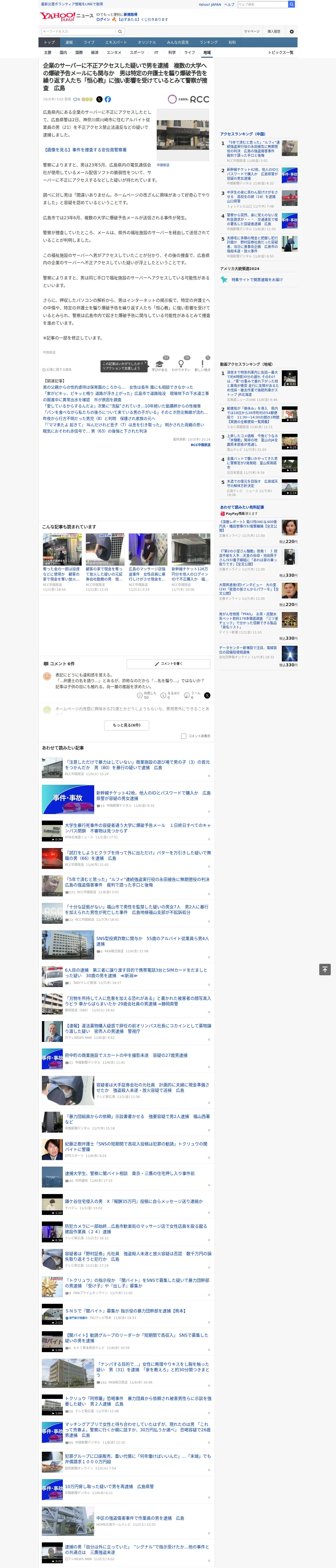Open 【画像を見る】事件を捜査する安佐南警察署 link
The width and height of the screenshot is (336, 1568).
[x=85, y=150]
